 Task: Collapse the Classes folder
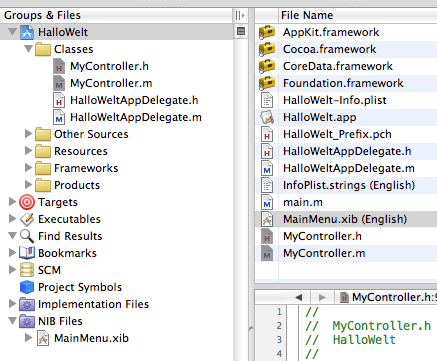pyautogui.click(x=29, y=49)
